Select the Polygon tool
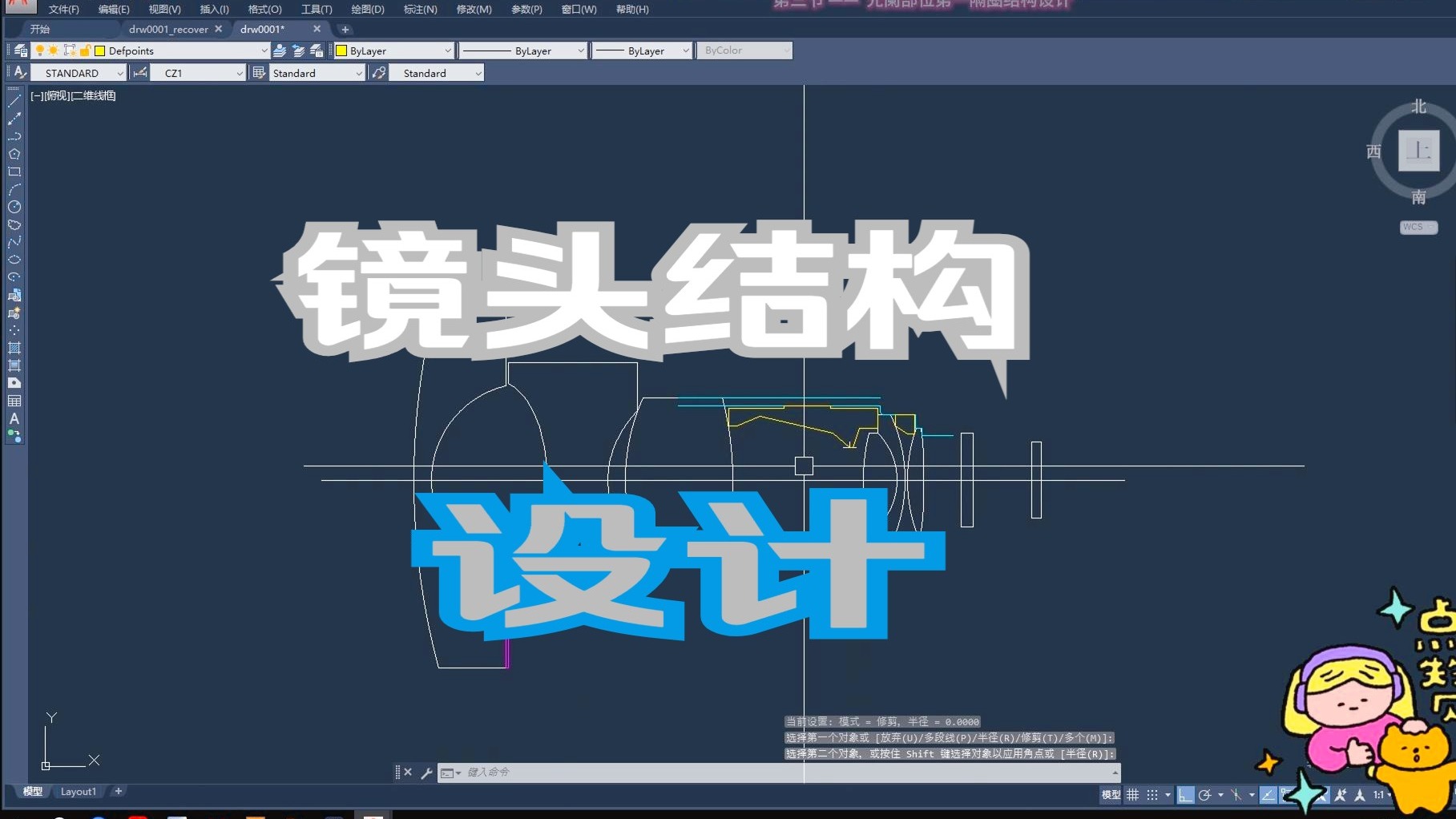The image size is (1456, 819). click(14, 154)
